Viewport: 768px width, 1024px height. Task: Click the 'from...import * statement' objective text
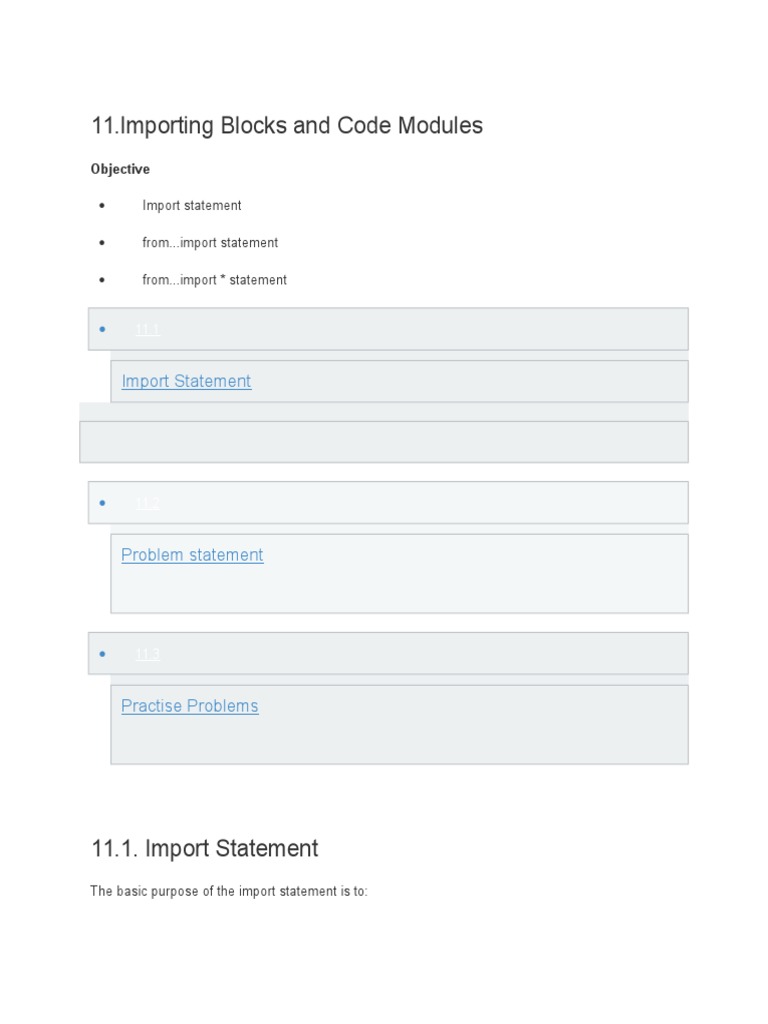[x=214, y=280]
